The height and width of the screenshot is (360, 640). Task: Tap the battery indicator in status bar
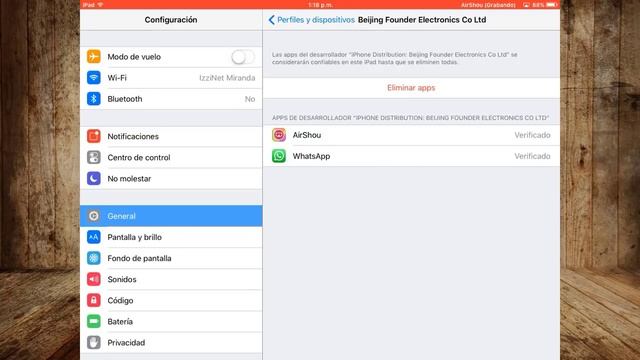click(x=551, y=5)
